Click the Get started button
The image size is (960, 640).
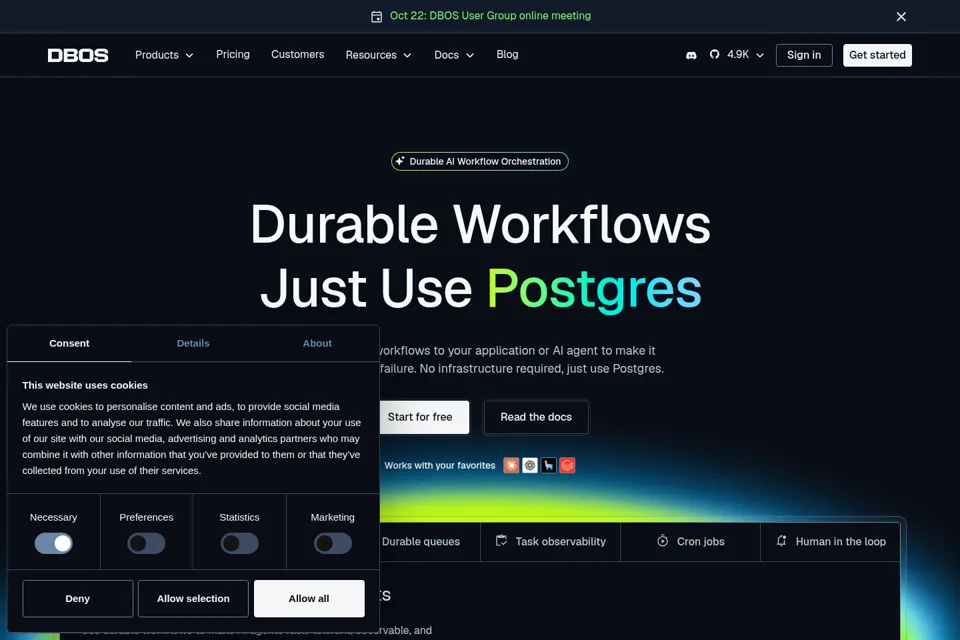point(877,55)
